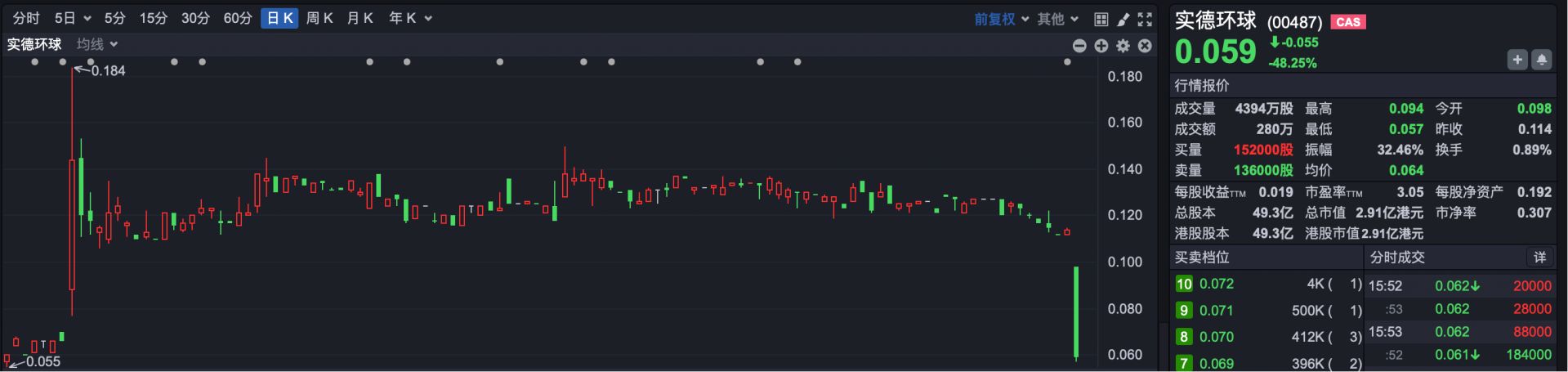This screenshot has height=372, width=1568.
Task: Zoom in chart with plus icon
Action: click(x=1101, y=46)
